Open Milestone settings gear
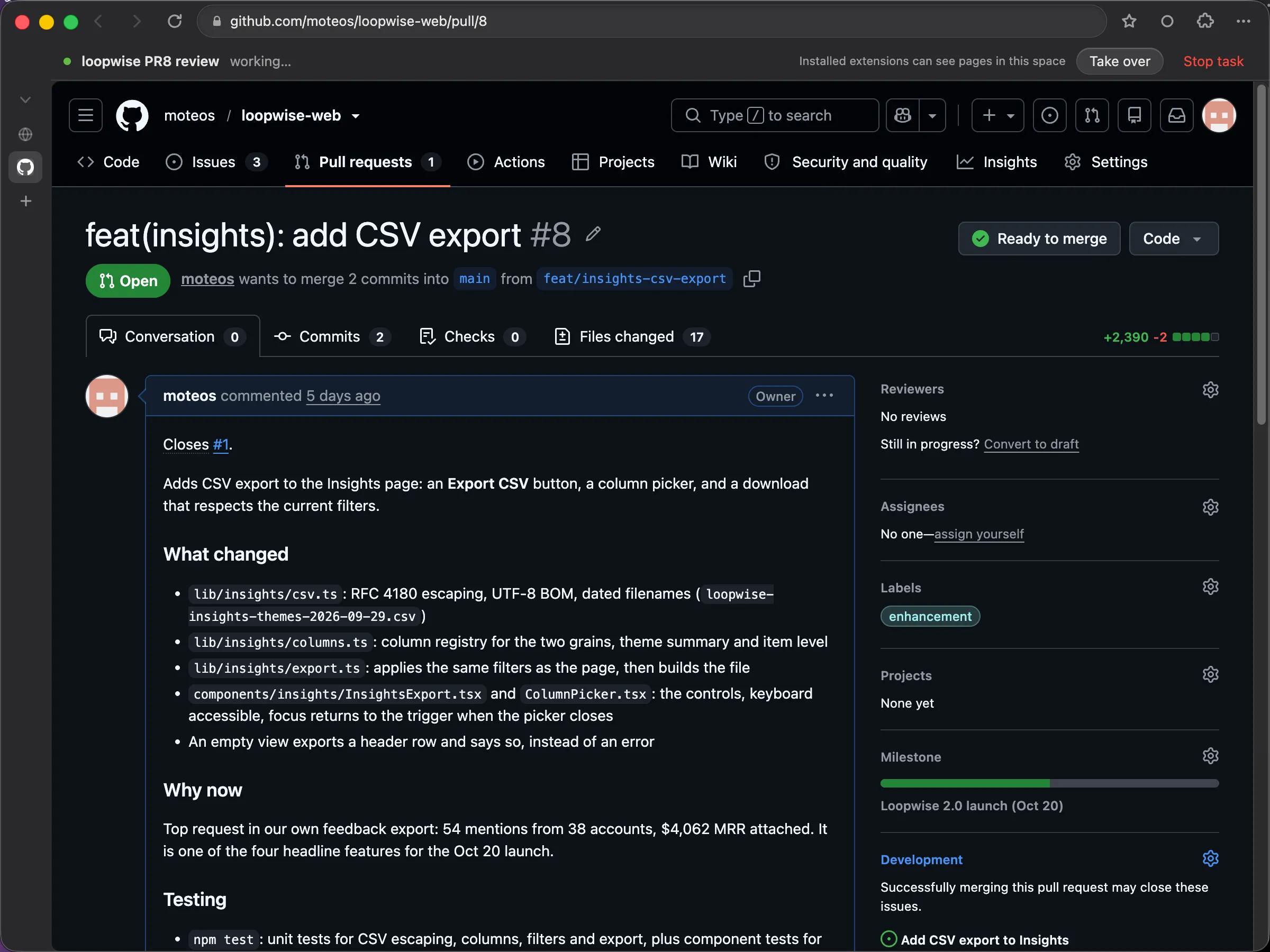The image size is (1270, 952). click(x=1210, y=756)
